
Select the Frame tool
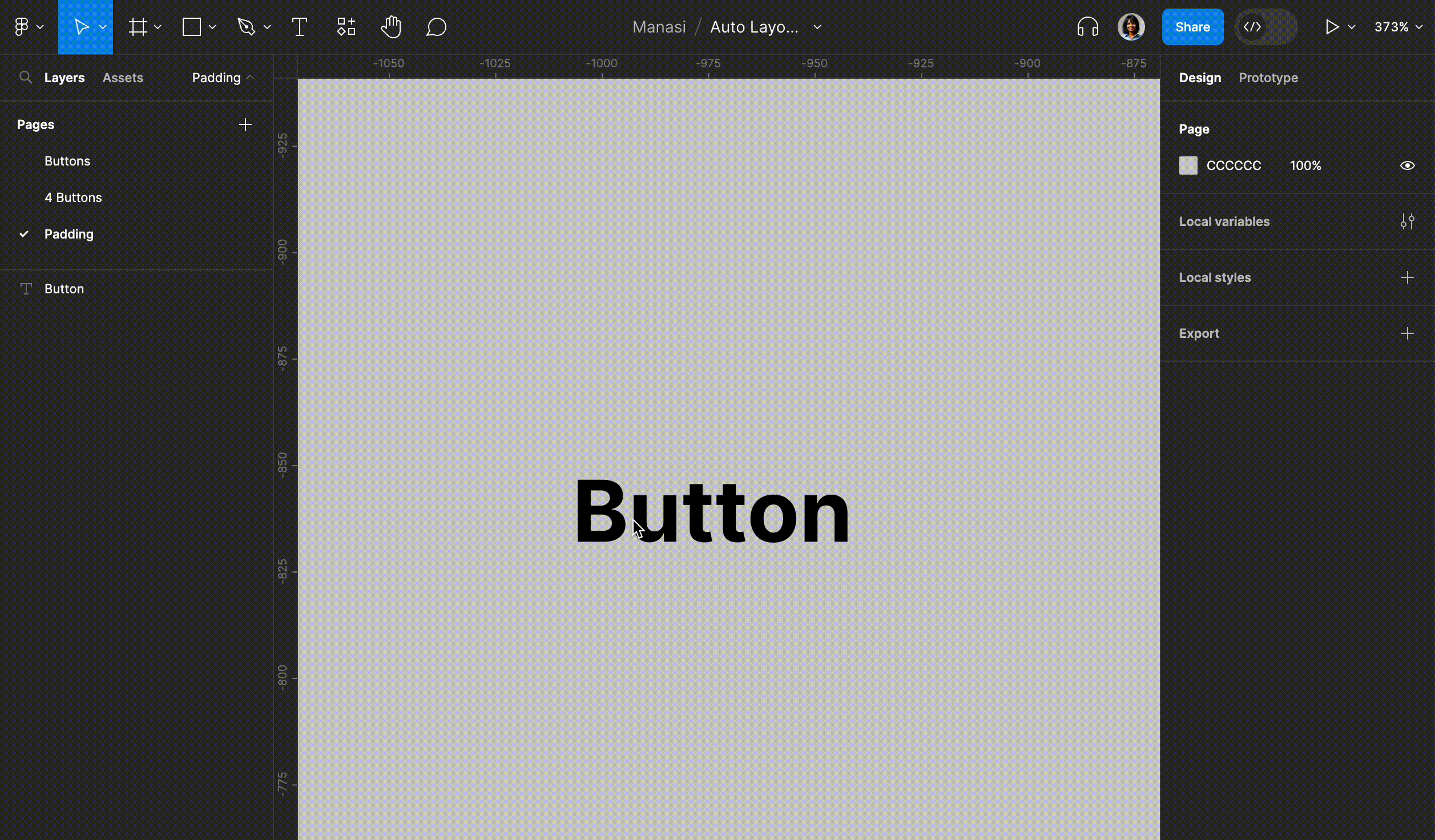coord(138,27)
